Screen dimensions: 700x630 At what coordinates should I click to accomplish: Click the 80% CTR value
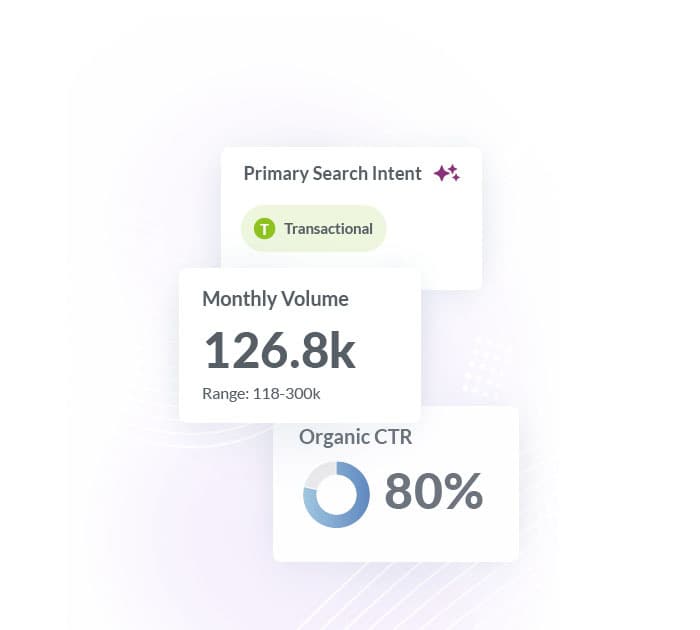point(433,491)
